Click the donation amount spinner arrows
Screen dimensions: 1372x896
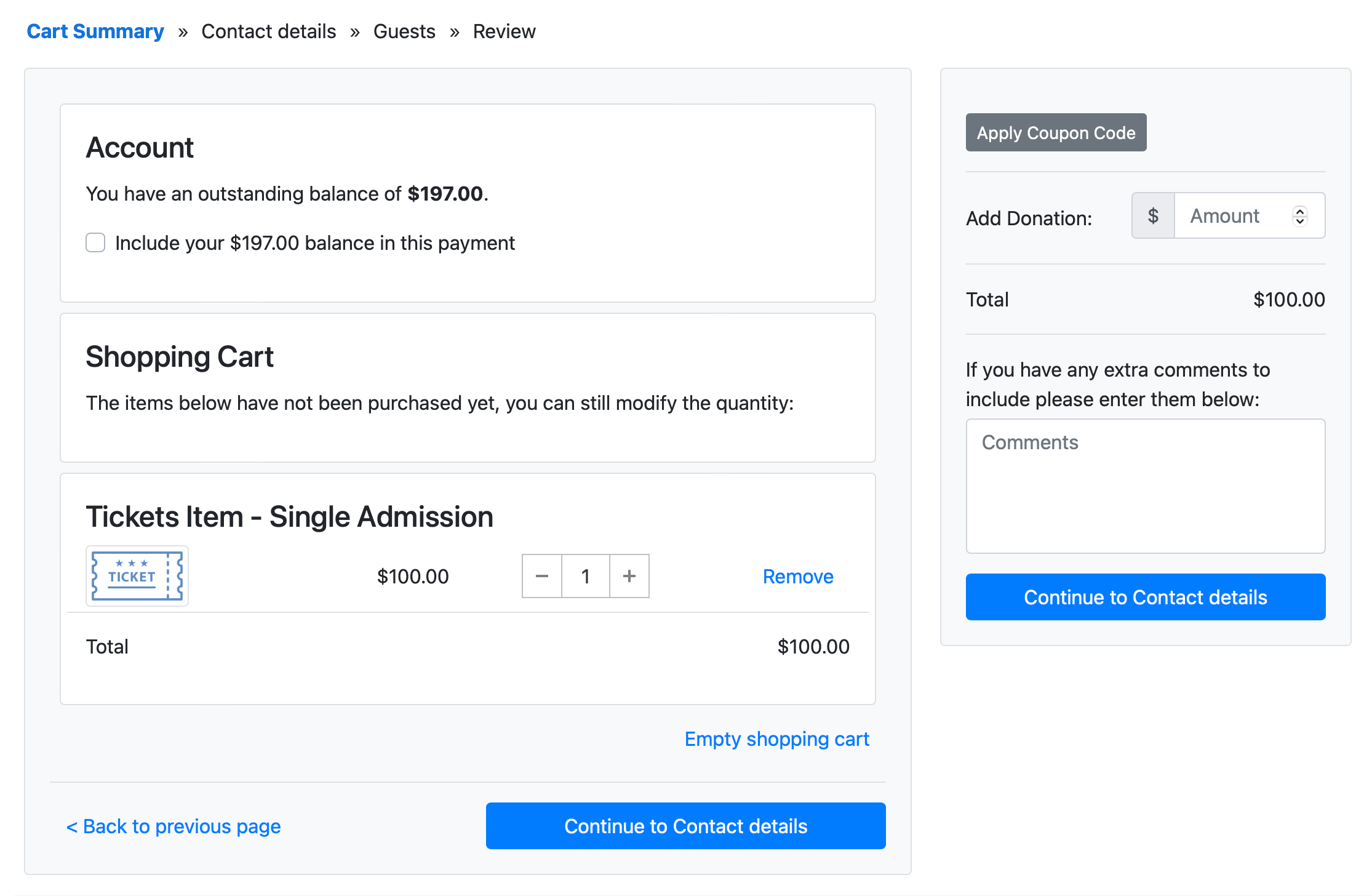click(x=1299, y=215)
